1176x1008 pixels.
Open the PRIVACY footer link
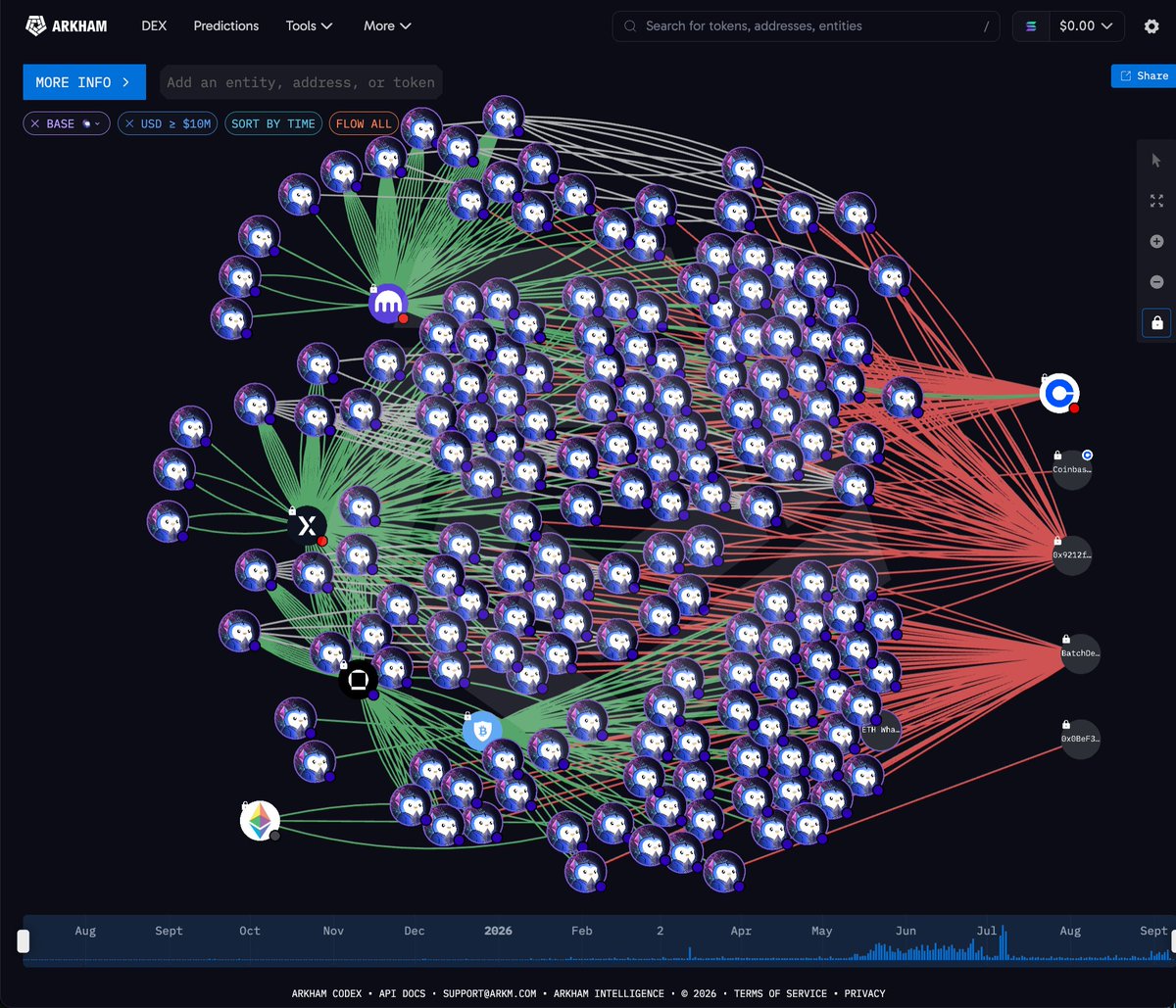click(x=866, y=993)
